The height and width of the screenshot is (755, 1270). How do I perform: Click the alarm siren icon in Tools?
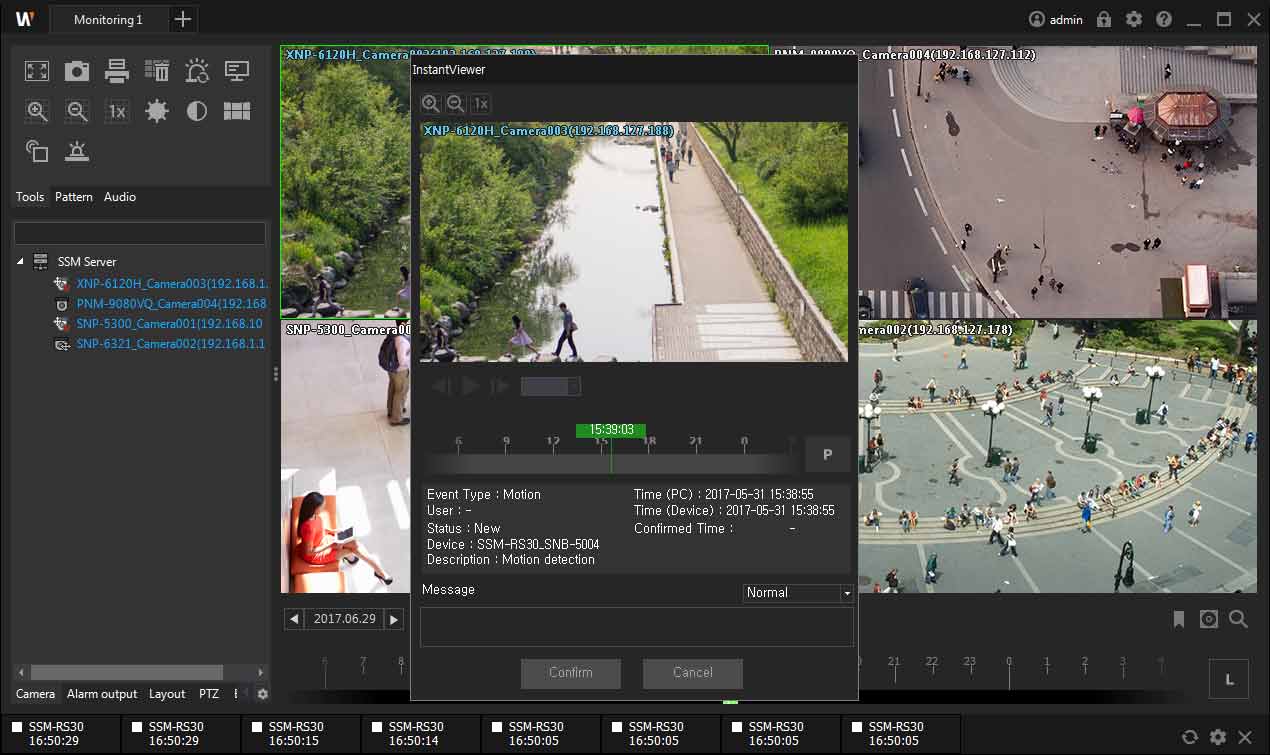(77, 151)
